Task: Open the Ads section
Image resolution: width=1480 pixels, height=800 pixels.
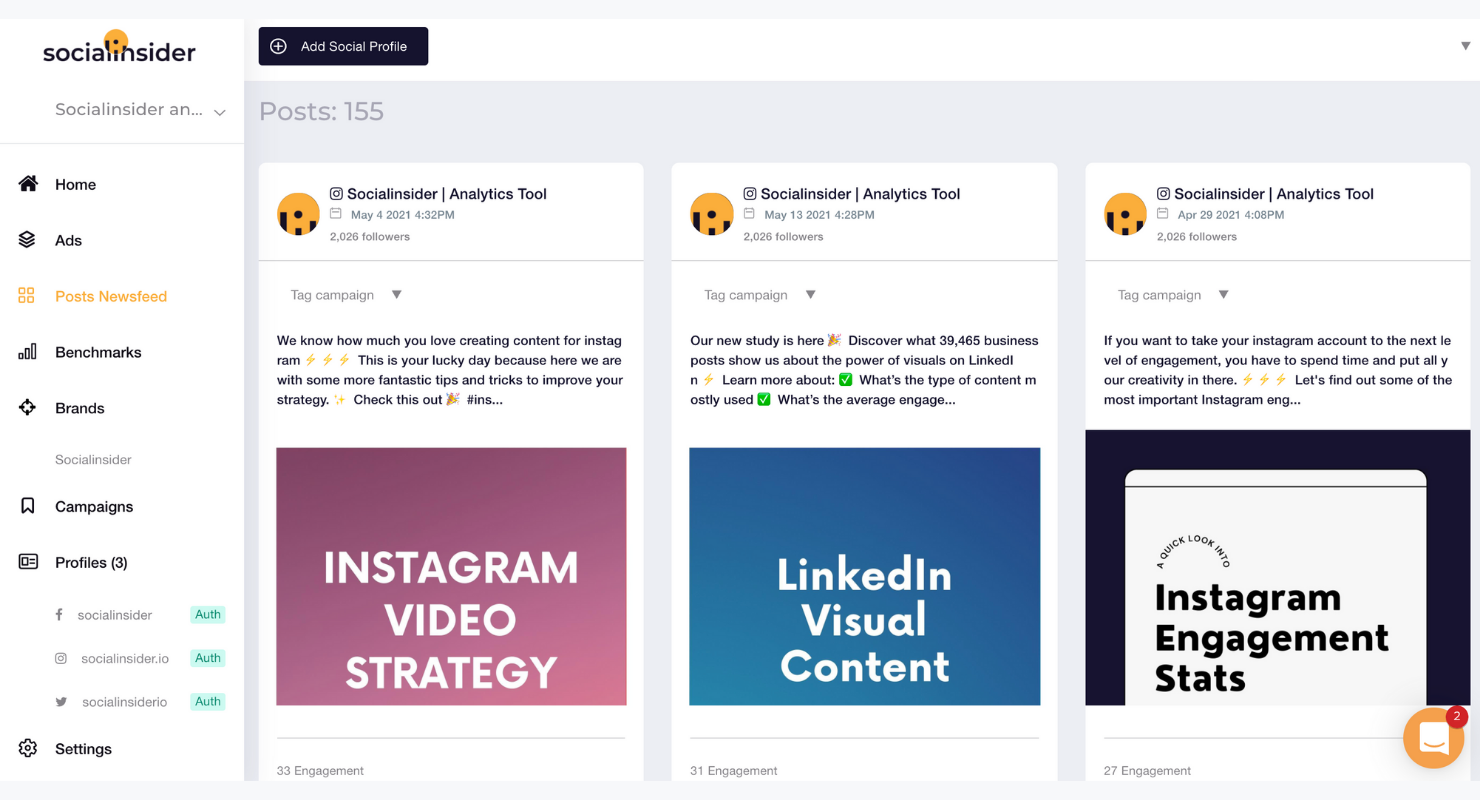Action: (69, 240)
